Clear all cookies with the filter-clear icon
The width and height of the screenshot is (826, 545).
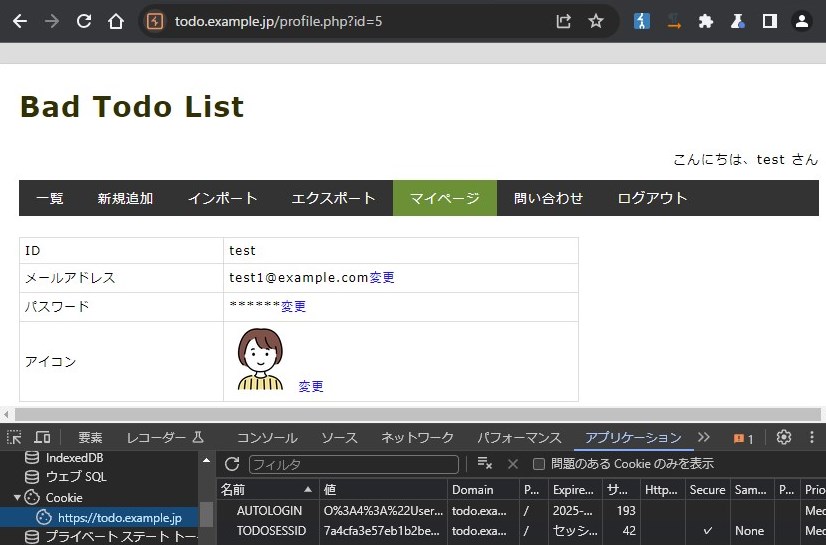tap(484, 463)
